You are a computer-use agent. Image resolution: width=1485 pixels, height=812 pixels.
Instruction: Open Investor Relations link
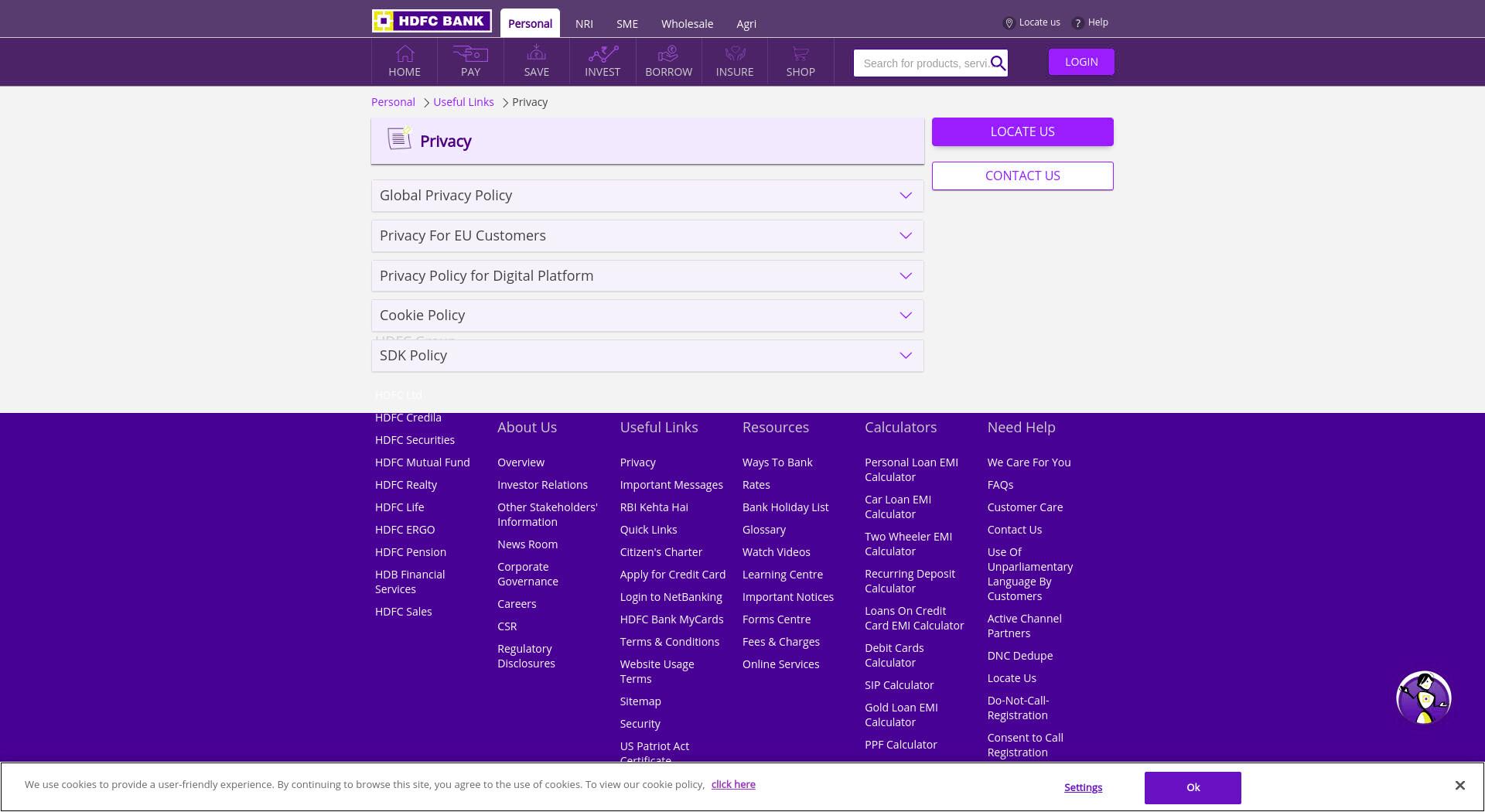542,485
